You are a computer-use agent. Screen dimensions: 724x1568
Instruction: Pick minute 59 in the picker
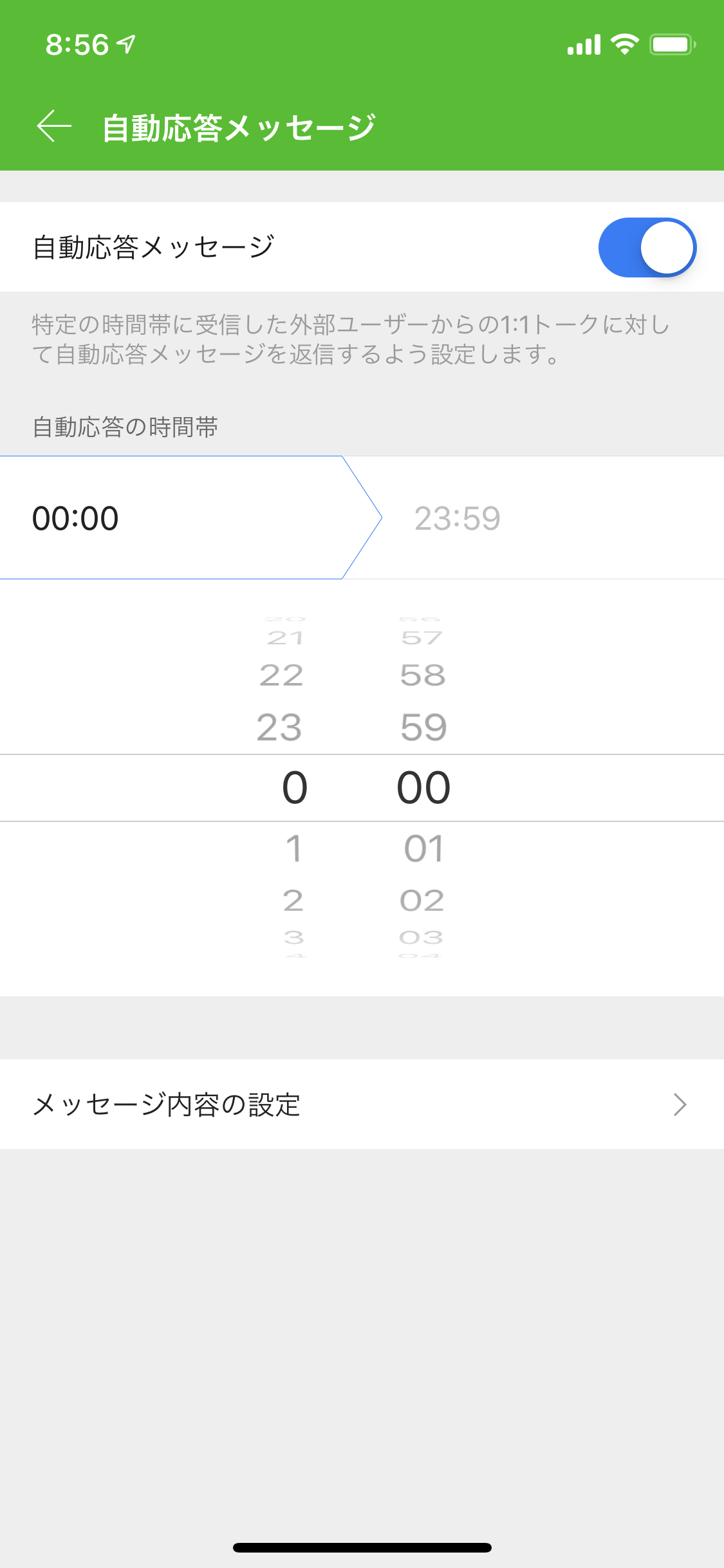click(x=423, y=728)
